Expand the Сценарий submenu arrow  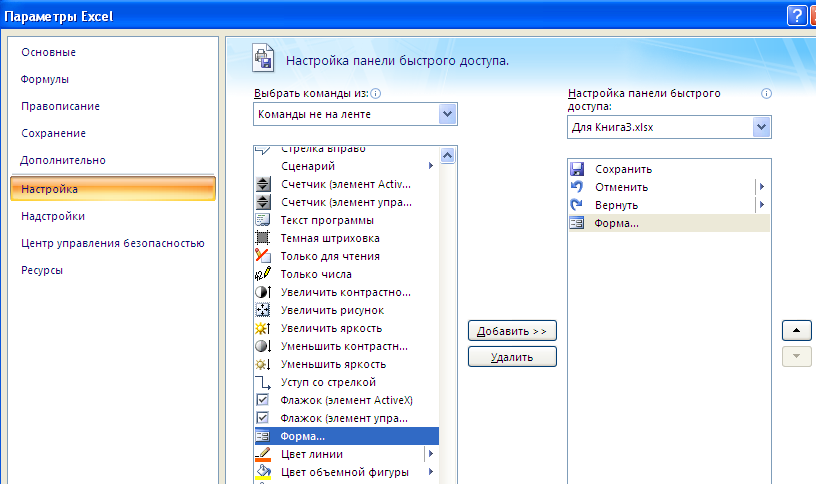click(431, 166)
